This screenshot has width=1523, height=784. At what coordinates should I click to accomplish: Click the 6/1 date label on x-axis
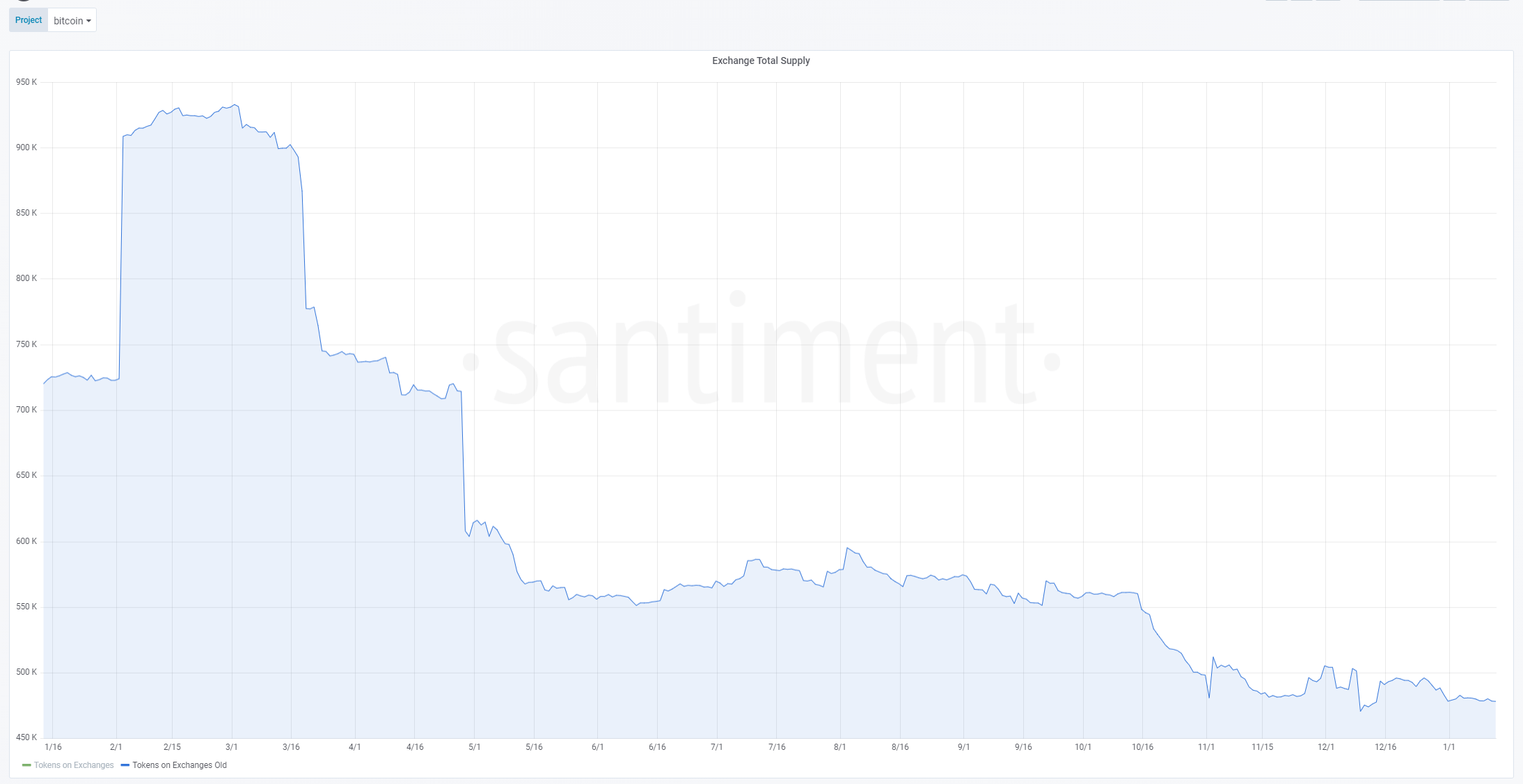[598, 747]
